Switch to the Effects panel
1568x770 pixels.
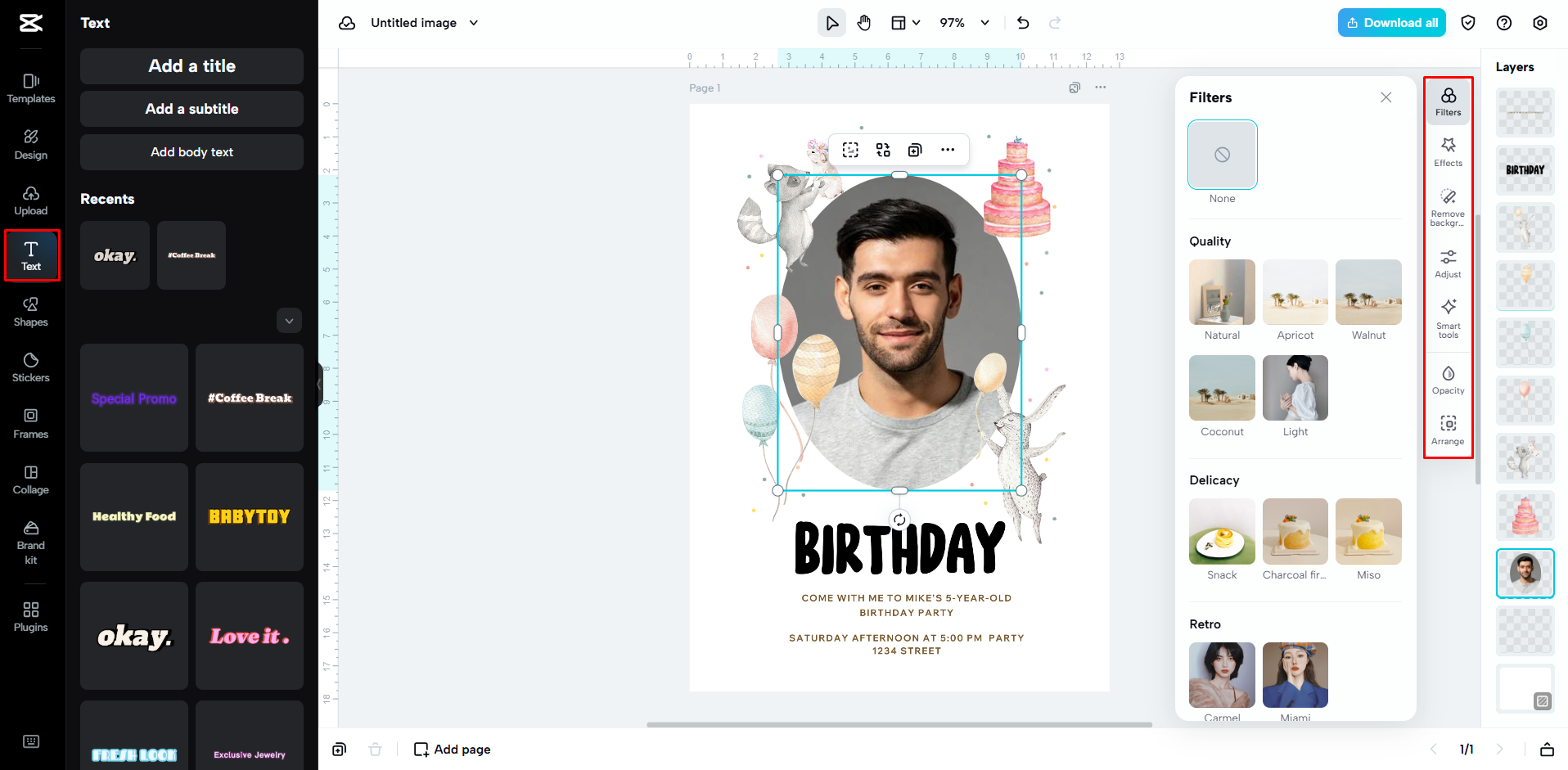[1447, 151]
